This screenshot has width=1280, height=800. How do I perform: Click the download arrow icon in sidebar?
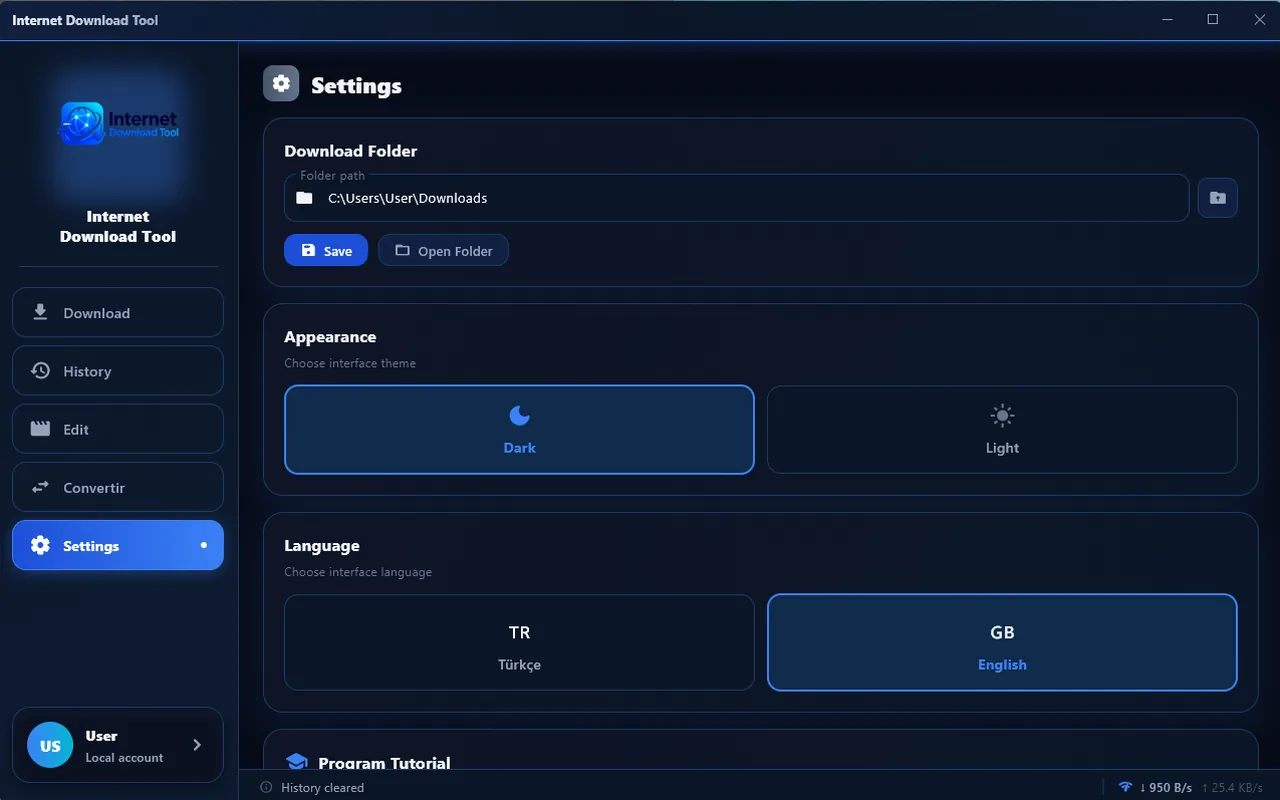(40, 312)
